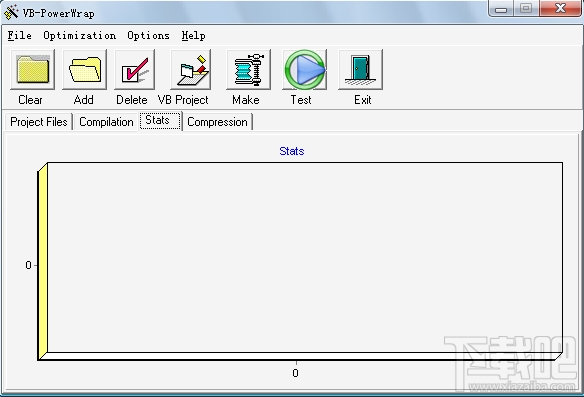Switch to the Compression tab
This screenshot has height=397, width=584.
click(218, 122)
